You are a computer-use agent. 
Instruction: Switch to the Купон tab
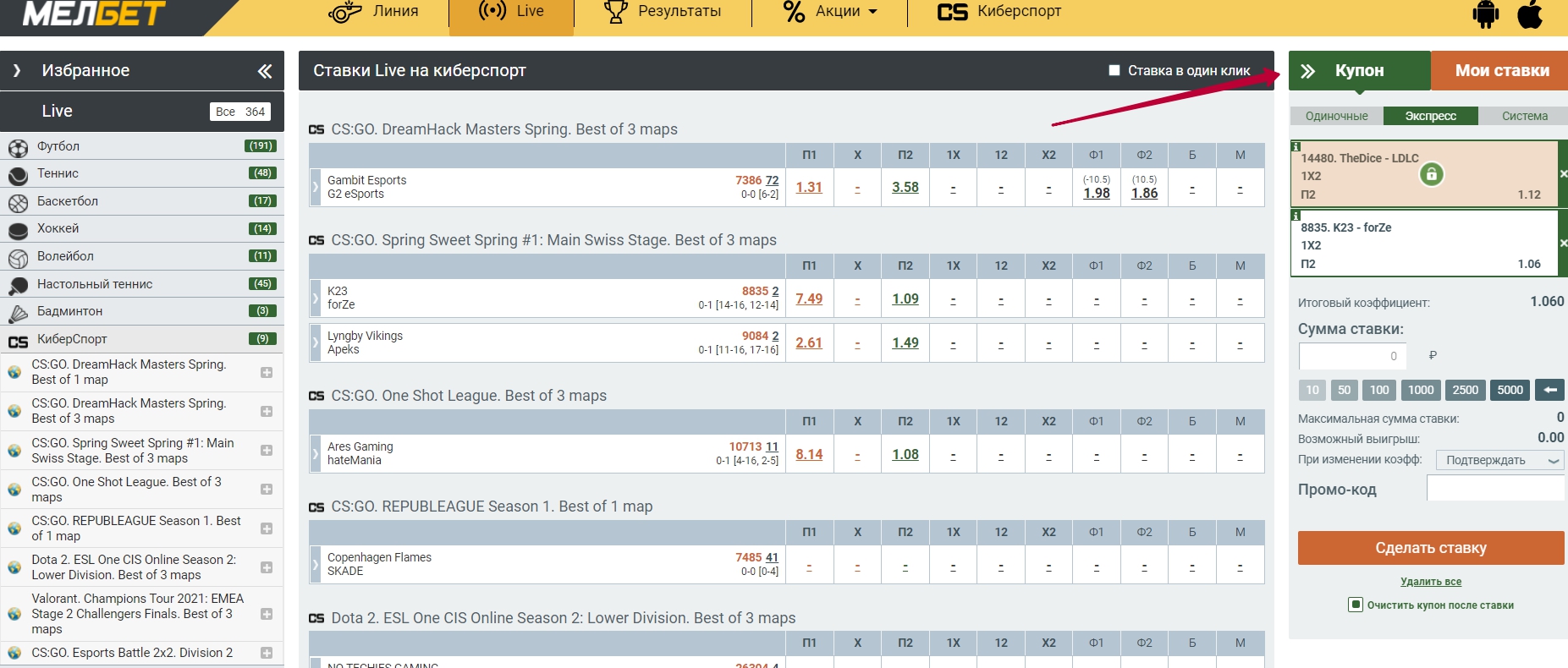coord(1360,71)
